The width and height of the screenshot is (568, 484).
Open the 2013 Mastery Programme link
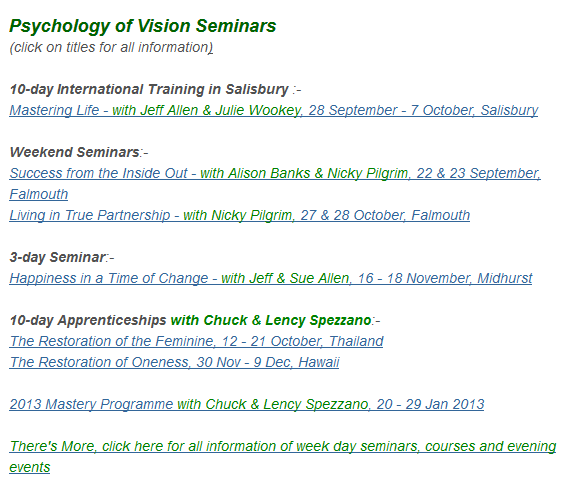[247, 404]
